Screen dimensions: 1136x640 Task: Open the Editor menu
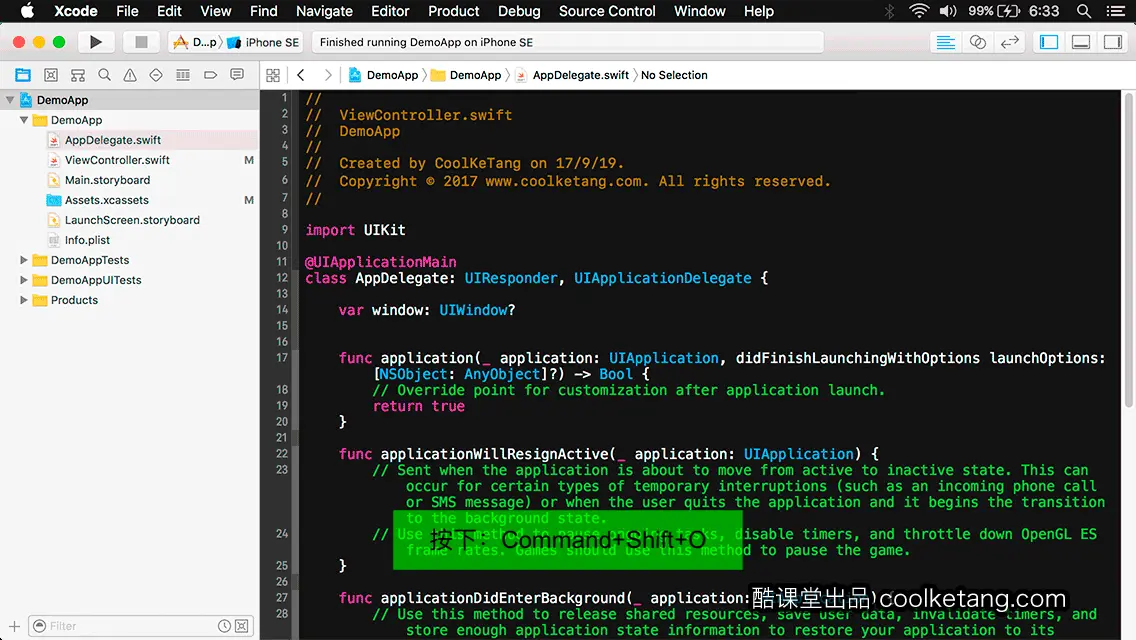click(390, 11)
